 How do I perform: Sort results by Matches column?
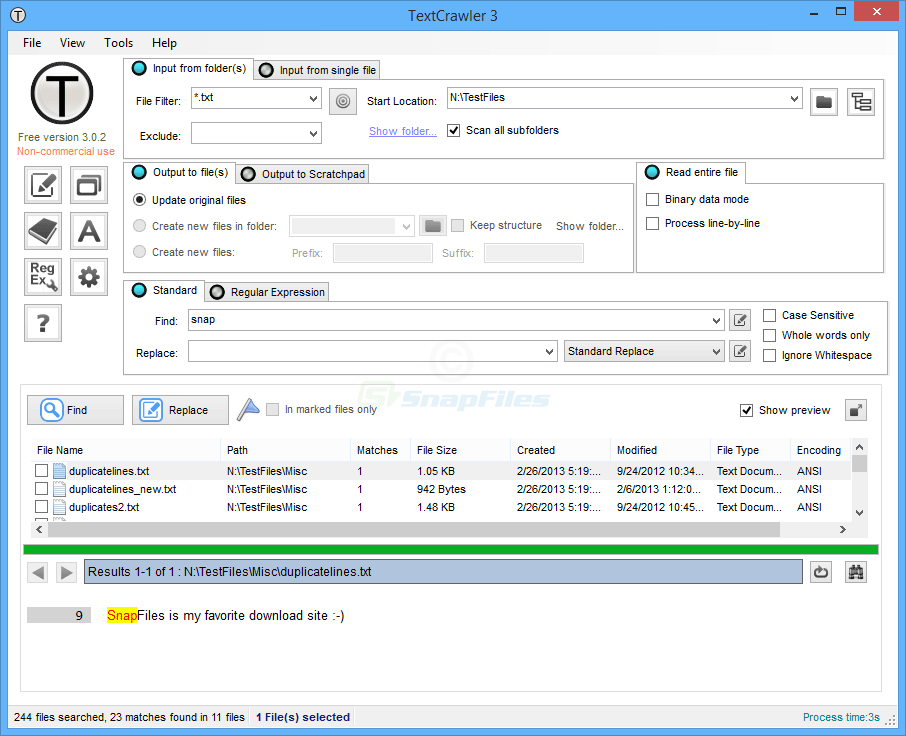coord(380,450)
